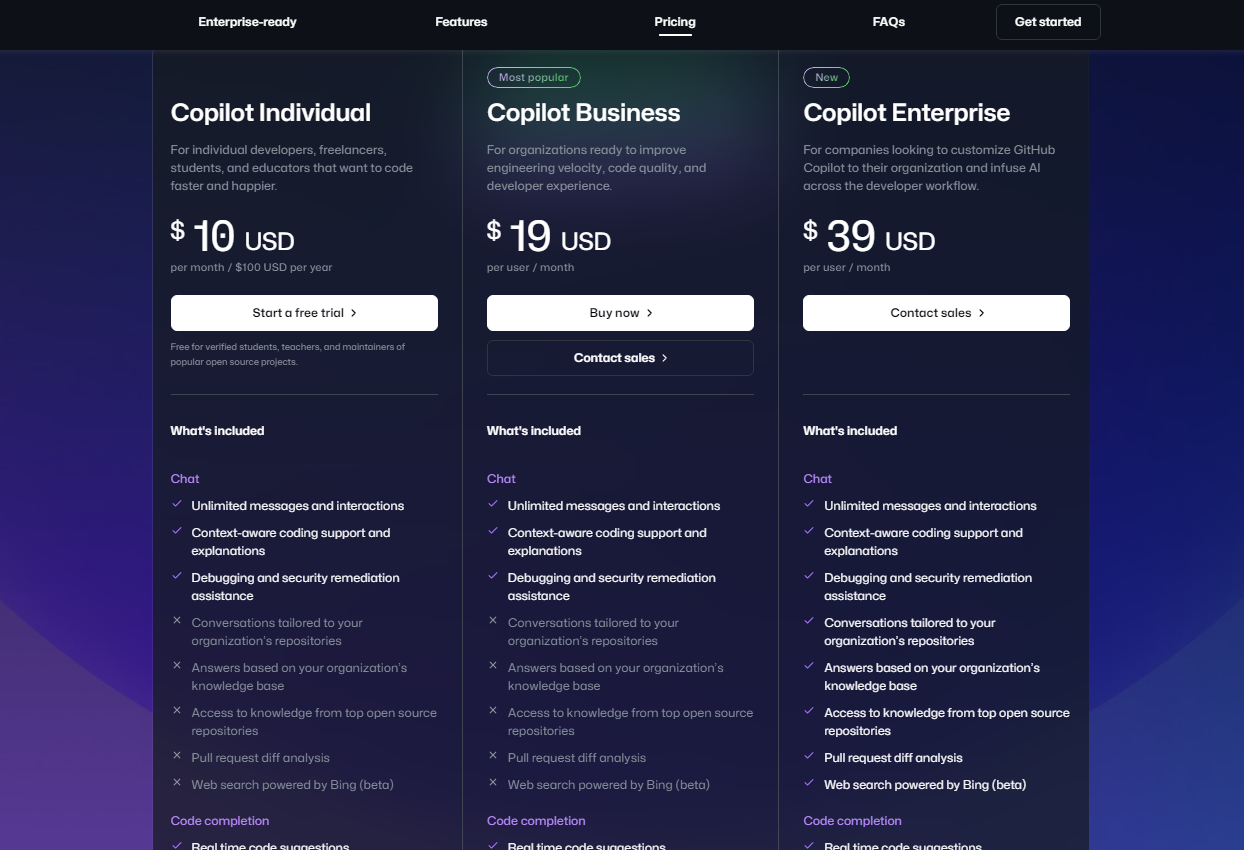
Task: Click Contact sales under Buy now
Action: coord(620,358)
